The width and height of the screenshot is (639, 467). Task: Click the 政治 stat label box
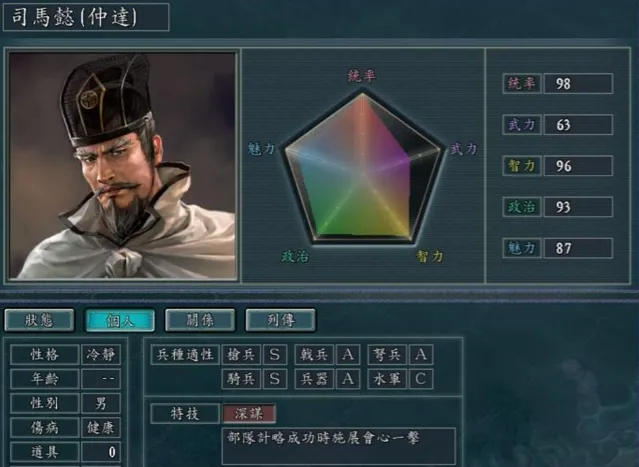(522, 207)
